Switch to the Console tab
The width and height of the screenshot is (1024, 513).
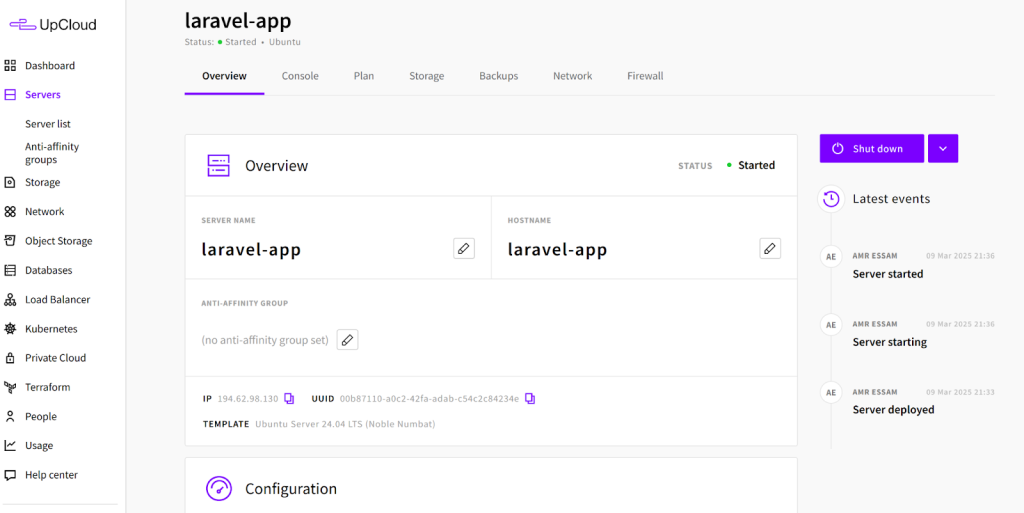300,76
